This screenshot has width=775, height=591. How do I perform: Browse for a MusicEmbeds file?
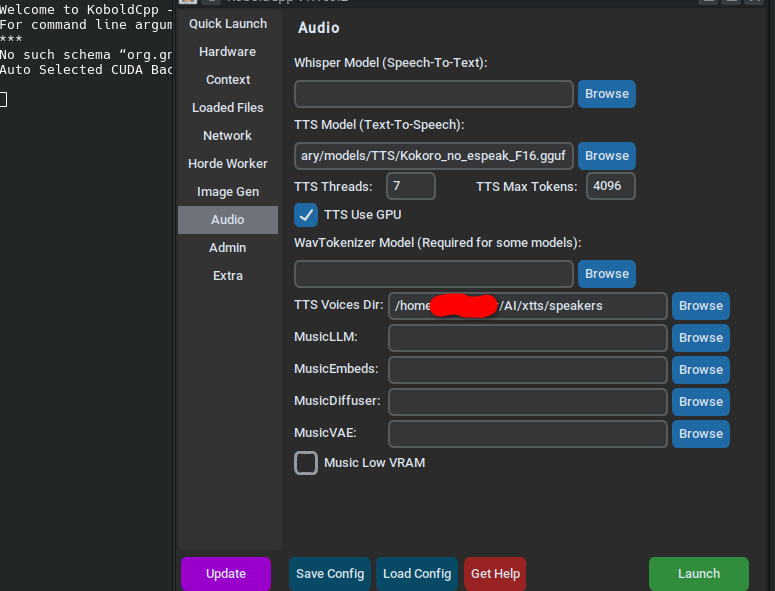click(700, 370)
